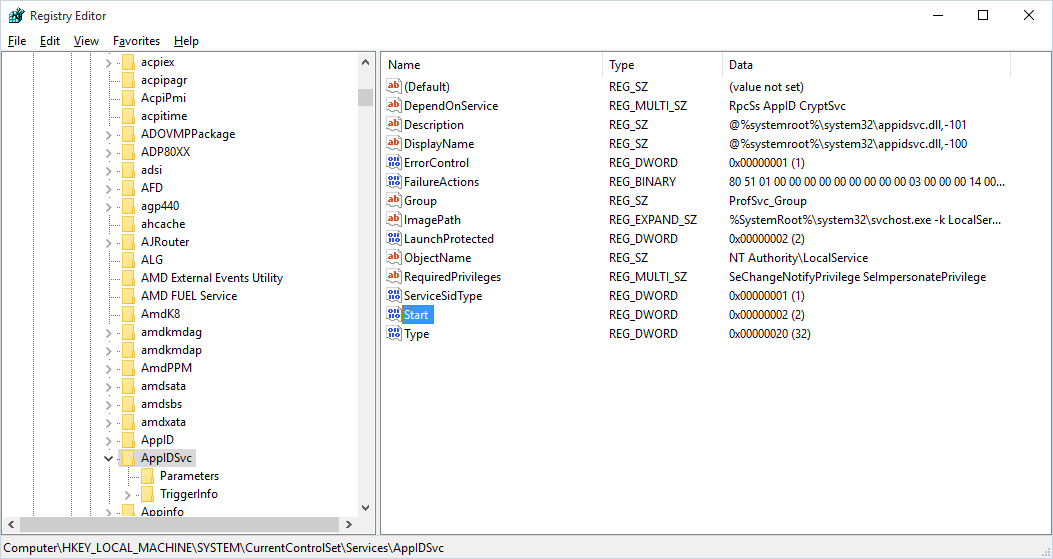Expand the AmdPPM key

109,368
